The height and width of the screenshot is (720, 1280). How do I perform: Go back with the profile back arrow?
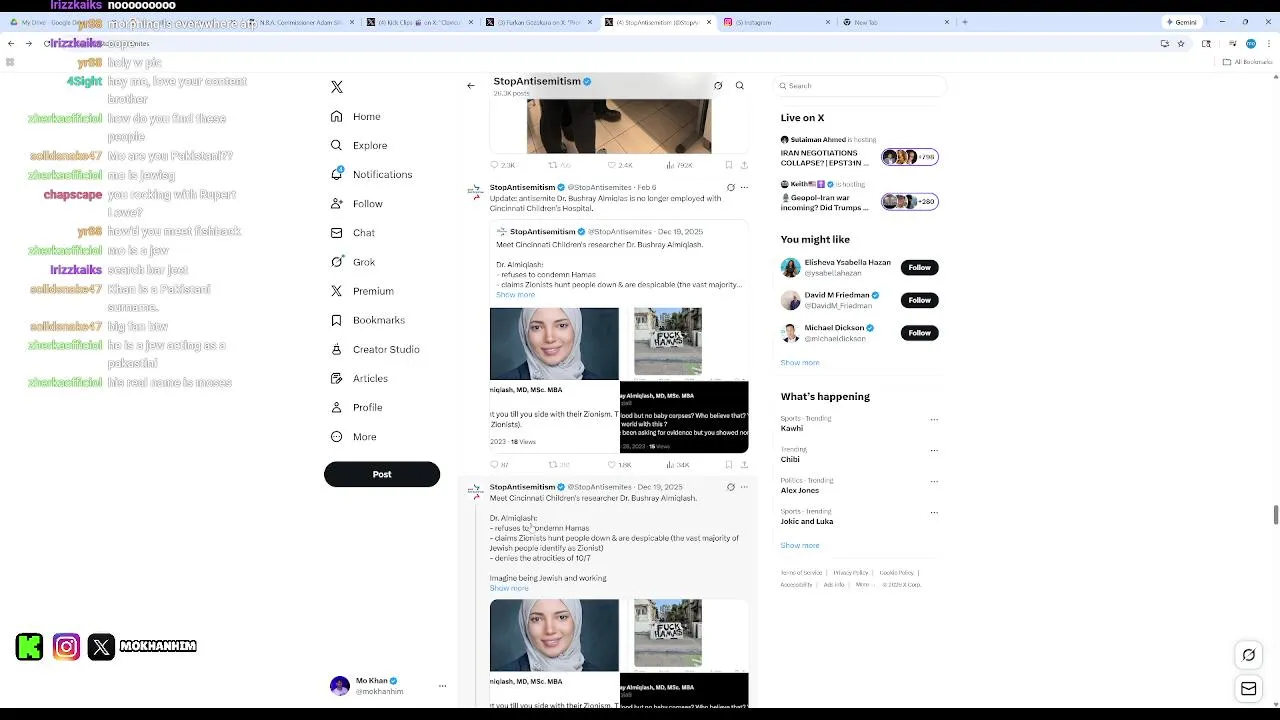[471, 86]
